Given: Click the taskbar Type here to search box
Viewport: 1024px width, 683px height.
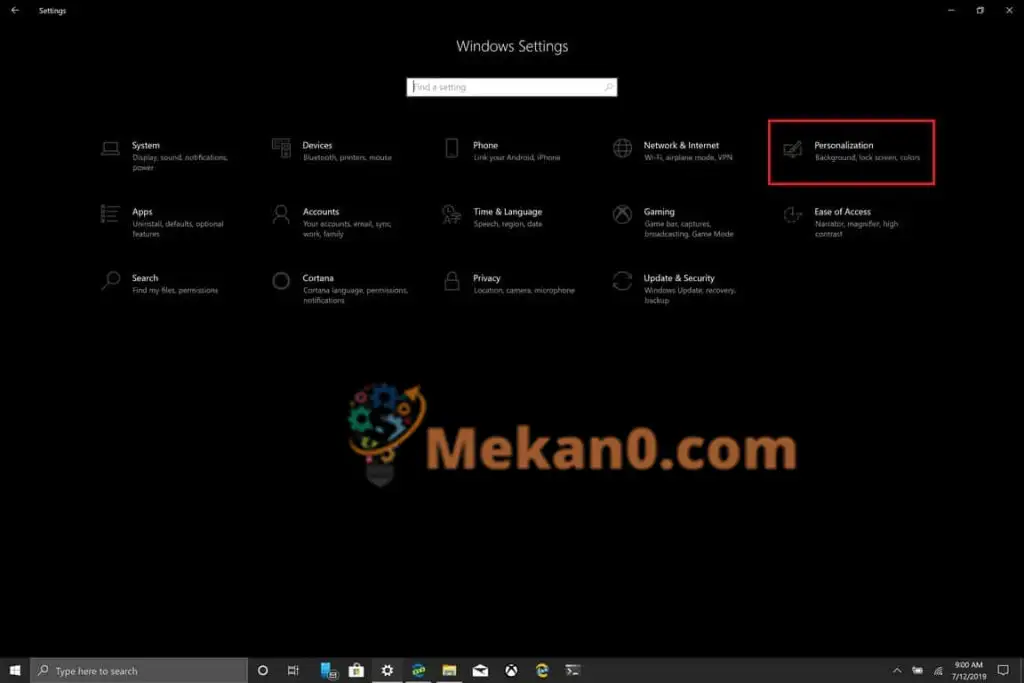Looking at the screenshot, I should 138,671.
